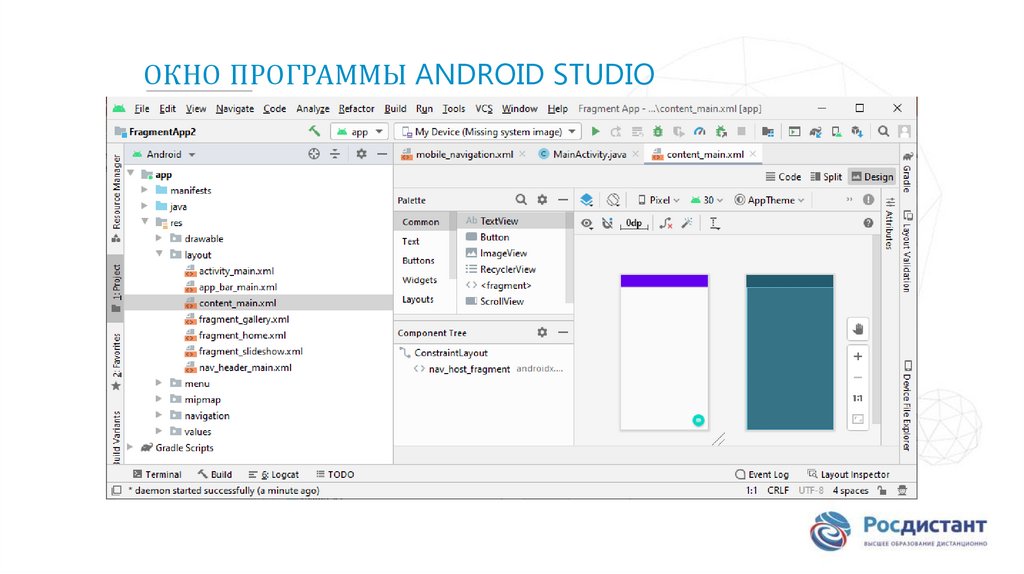
Task: Click the magic wand Infer Constraints icon
Action: click(x=686, y=224)
